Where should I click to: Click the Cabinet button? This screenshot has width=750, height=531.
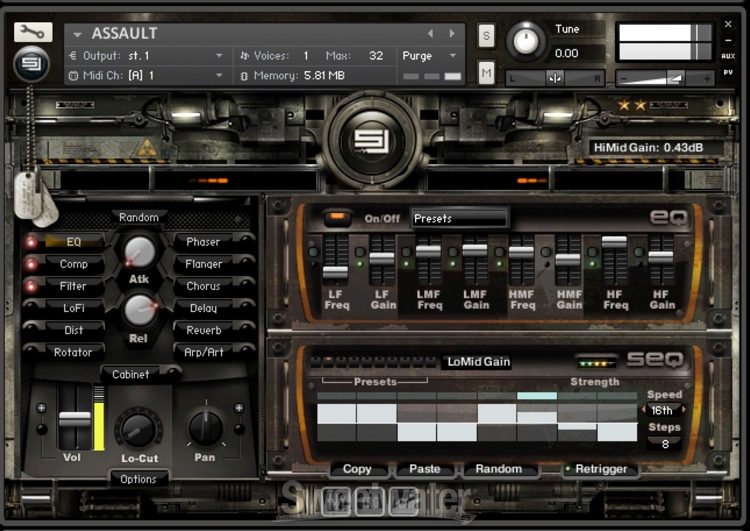[x=131, y=374]
